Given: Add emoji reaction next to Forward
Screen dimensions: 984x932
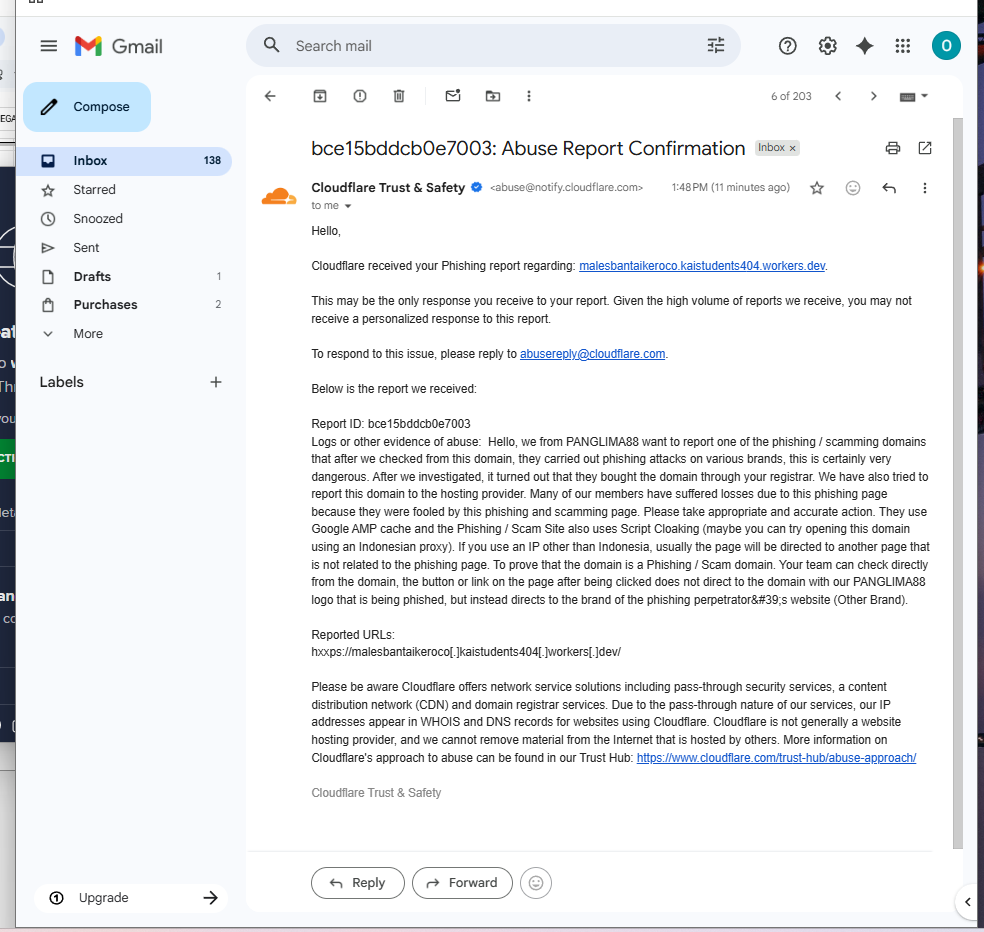Looking at the screenshot, I should tap(535, 883).
